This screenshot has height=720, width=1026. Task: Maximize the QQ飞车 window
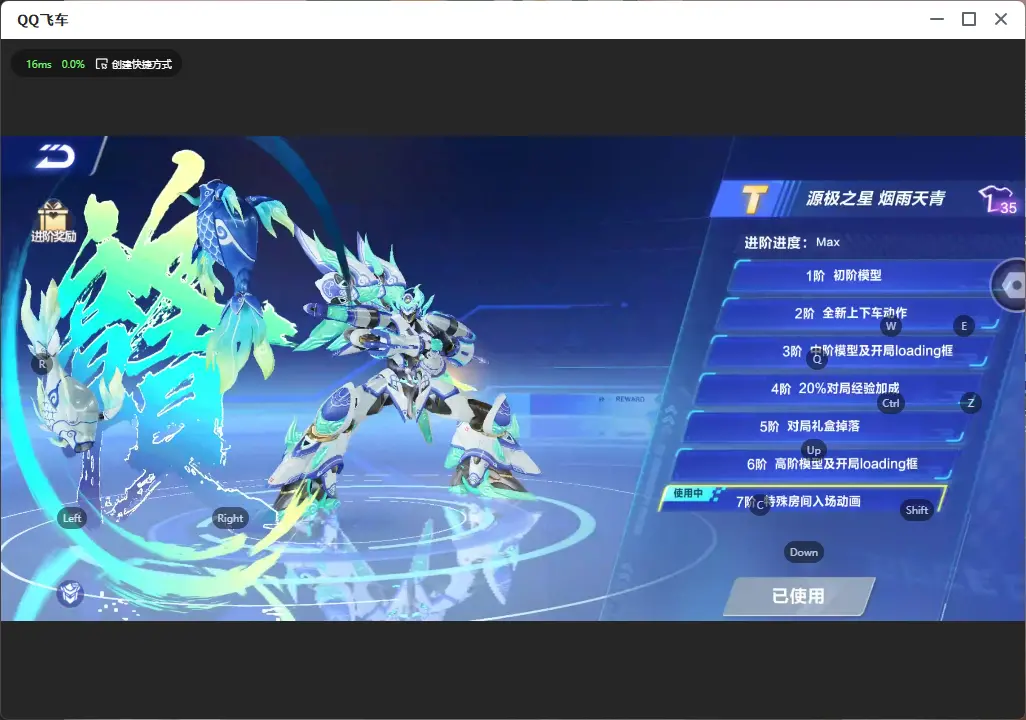tap(969, 20)
